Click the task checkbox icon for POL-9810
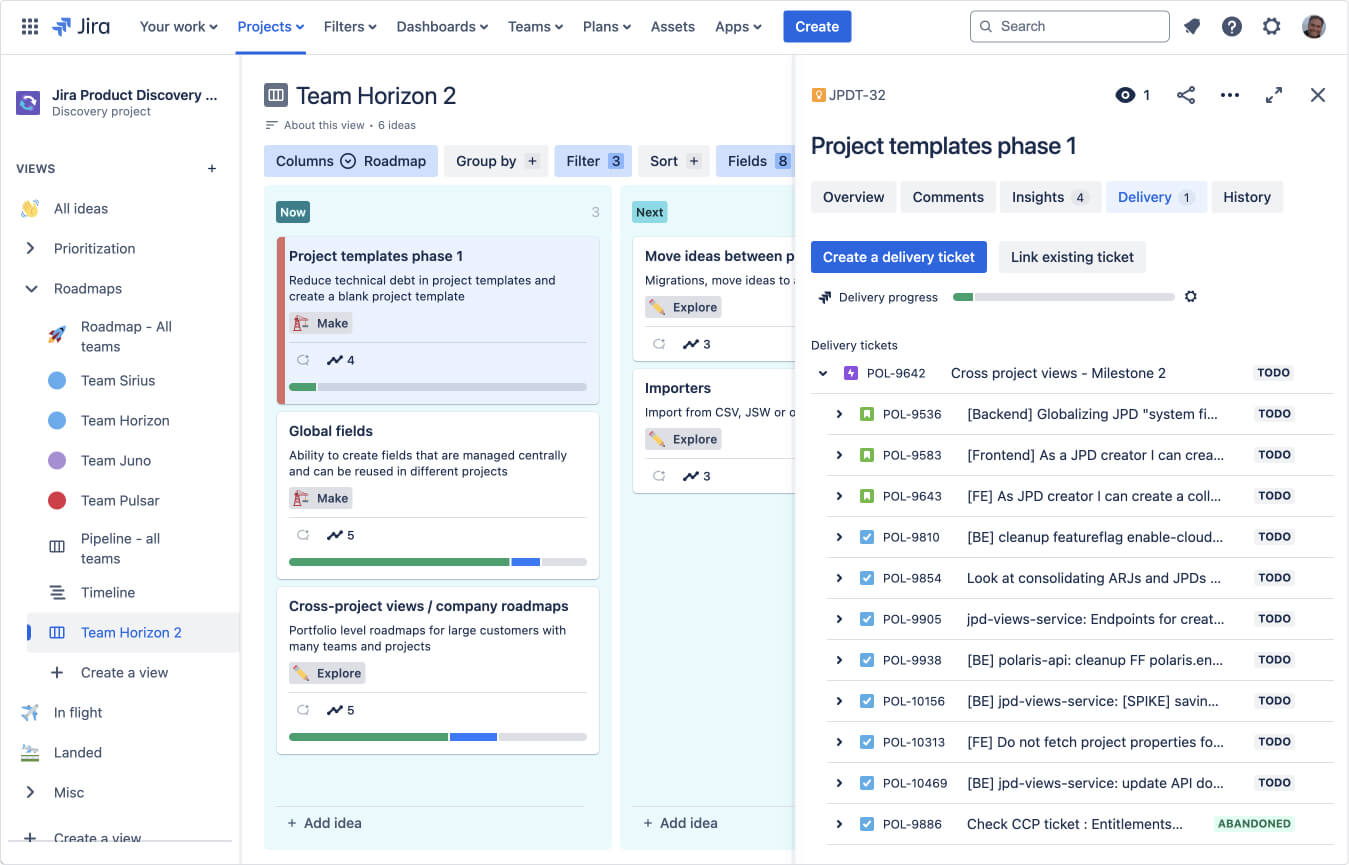Image resolution: width=1349 pixels, height=865 pixels. 867,537
